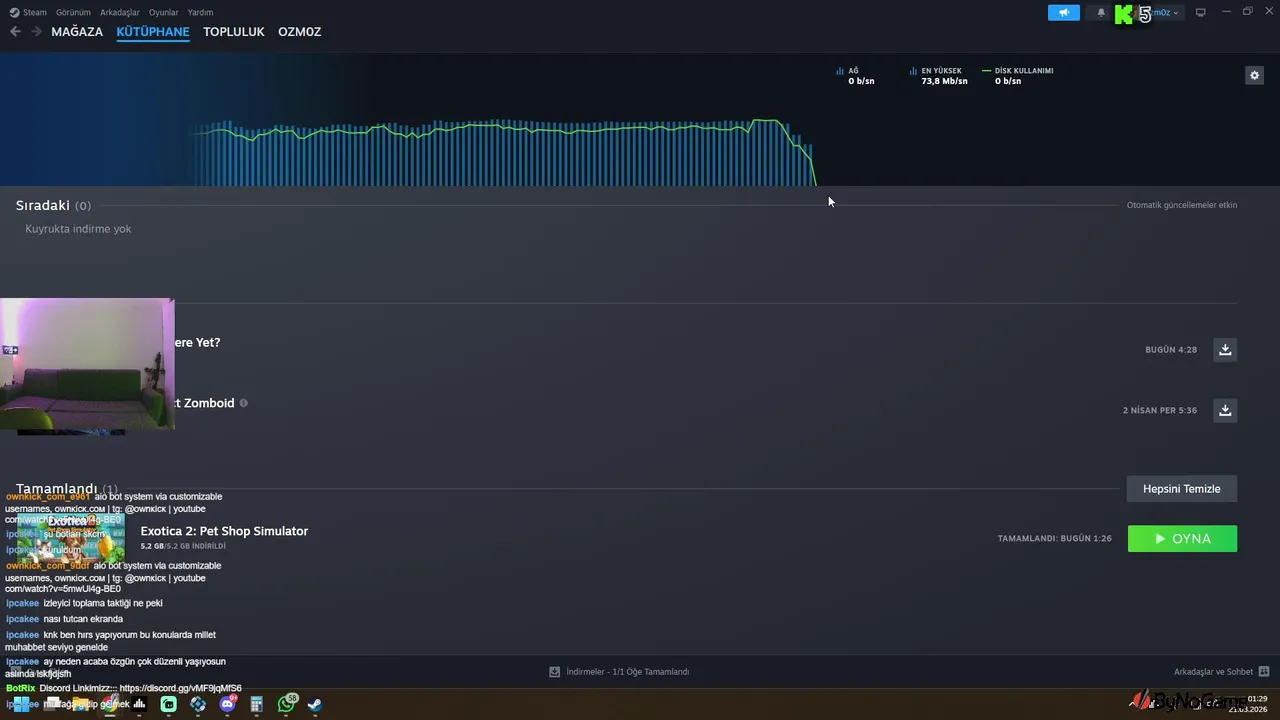
Task: Click the downloads icon in the bottom bar
Action: tap(554, 672)
